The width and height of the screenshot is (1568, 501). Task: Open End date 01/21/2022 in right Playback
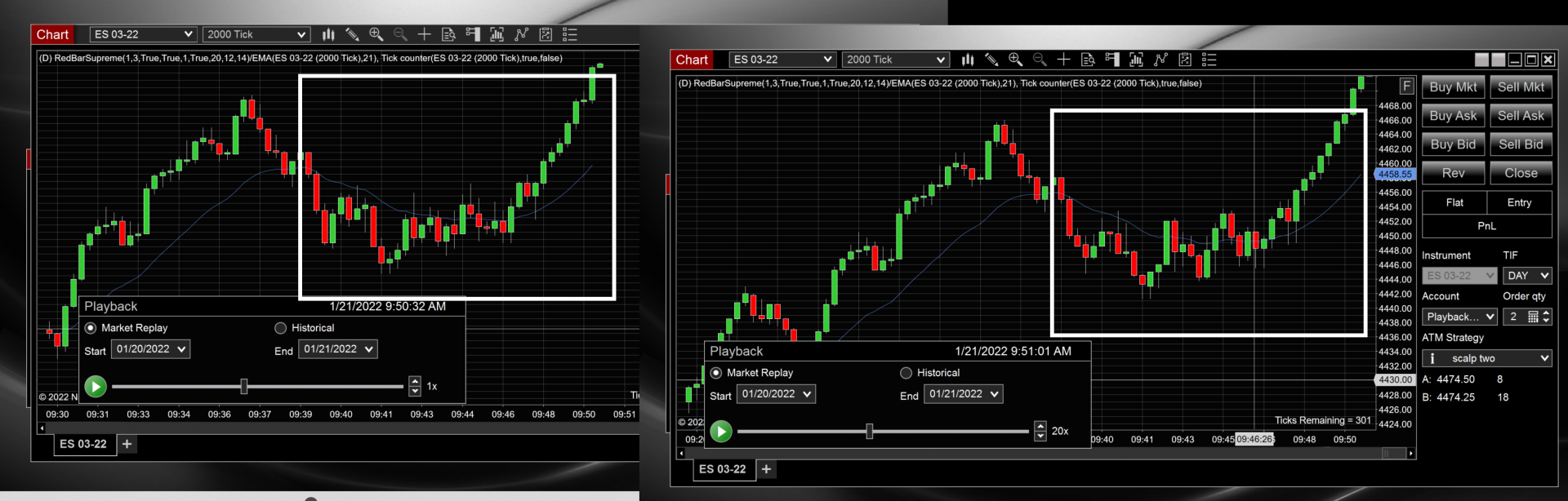pyautogui.click(x=964, y=394)
